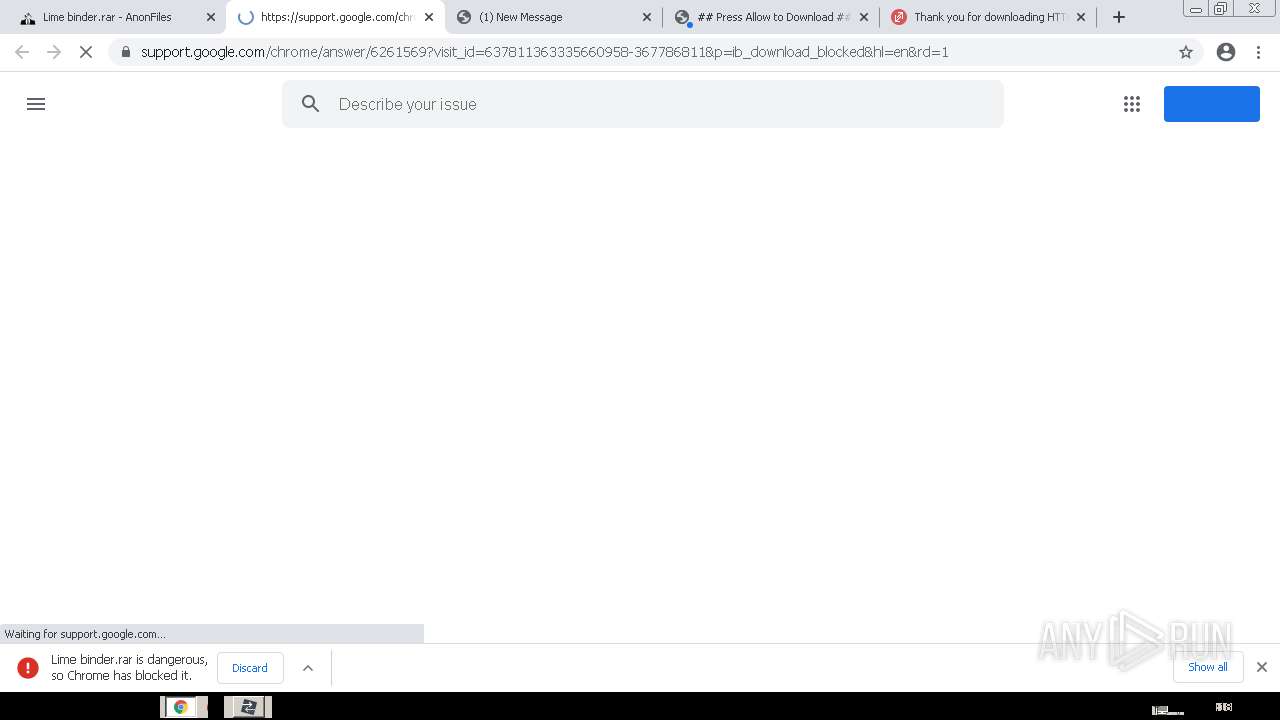Click the address bar URL
This screenshot has height=720, width=1280.
point(544,52)
